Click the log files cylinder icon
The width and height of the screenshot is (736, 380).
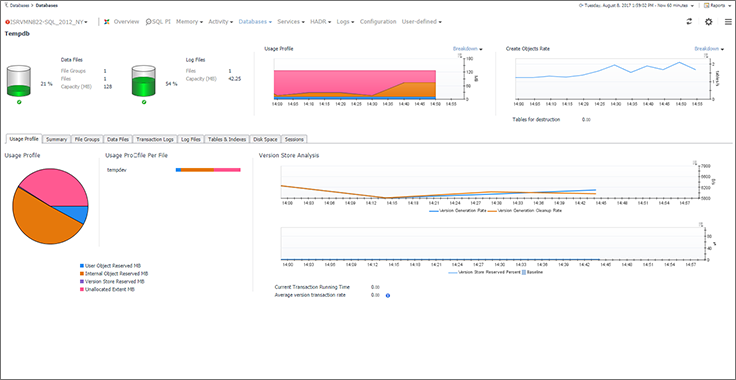point(144,81)
